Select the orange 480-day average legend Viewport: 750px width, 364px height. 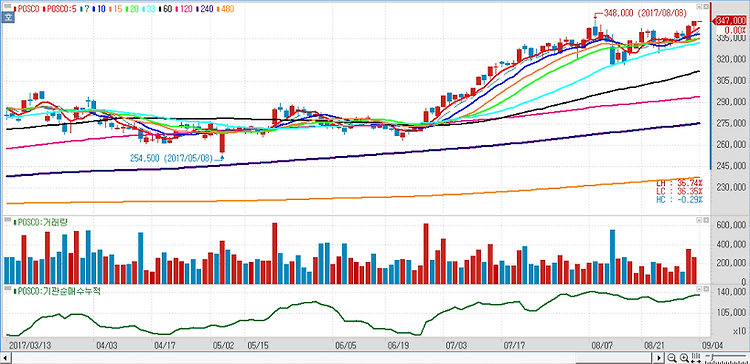225,9
